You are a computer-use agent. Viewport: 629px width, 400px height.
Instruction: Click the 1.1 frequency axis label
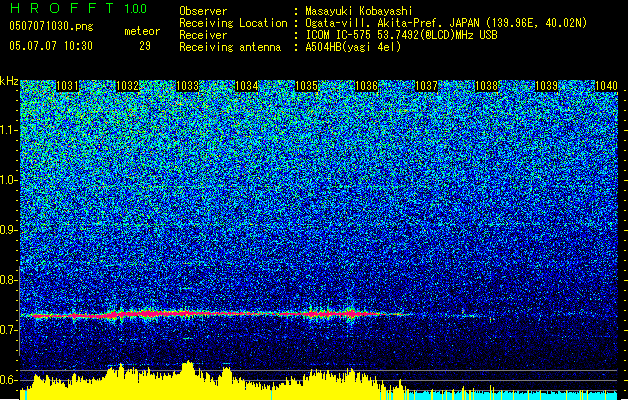click(x=9, y=130)
